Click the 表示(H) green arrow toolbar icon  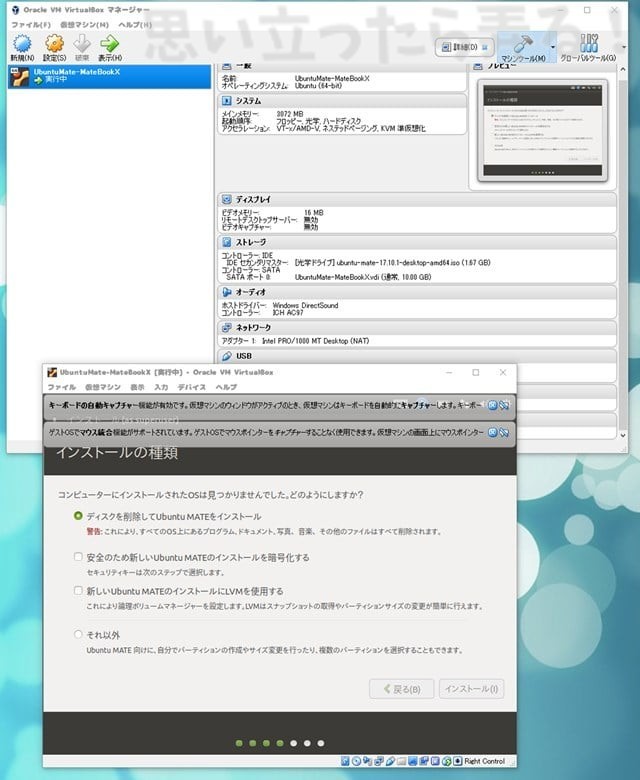[109, 44]
